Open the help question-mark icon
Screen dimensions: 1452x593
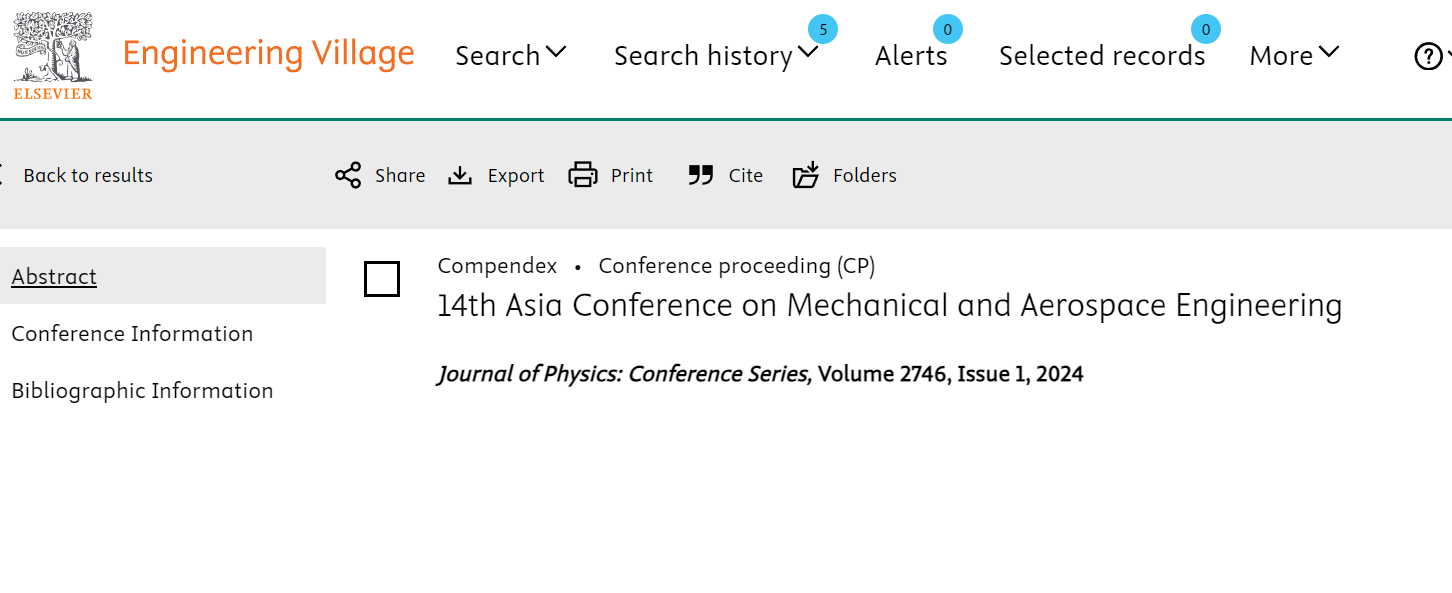click(1428, 56)
